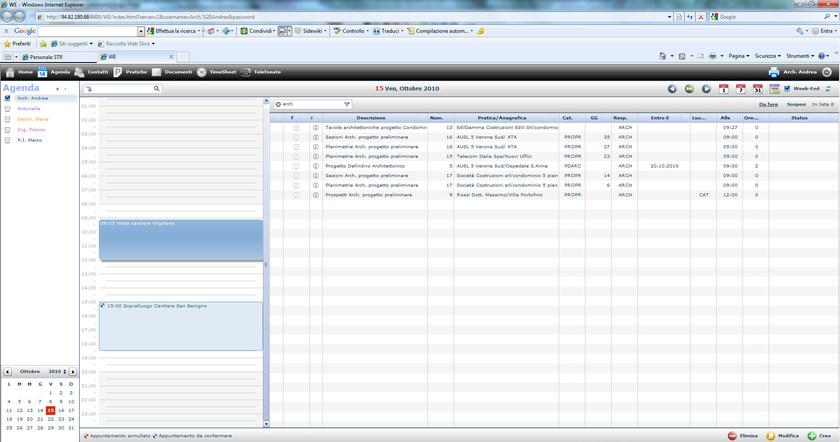Open the filter dropdown beside arch field

(347, 104)
